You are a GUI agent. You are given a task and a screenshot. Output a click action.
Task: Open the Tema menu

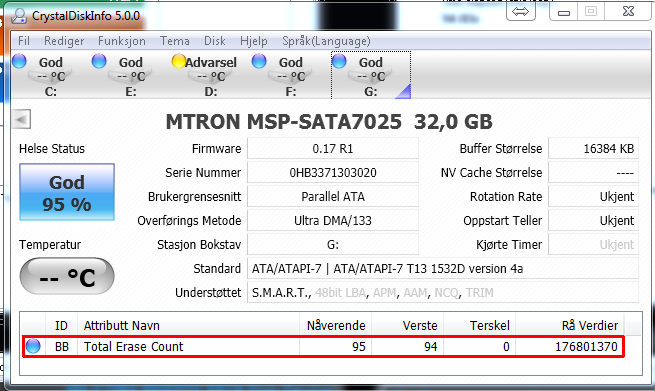click(175, 41)
